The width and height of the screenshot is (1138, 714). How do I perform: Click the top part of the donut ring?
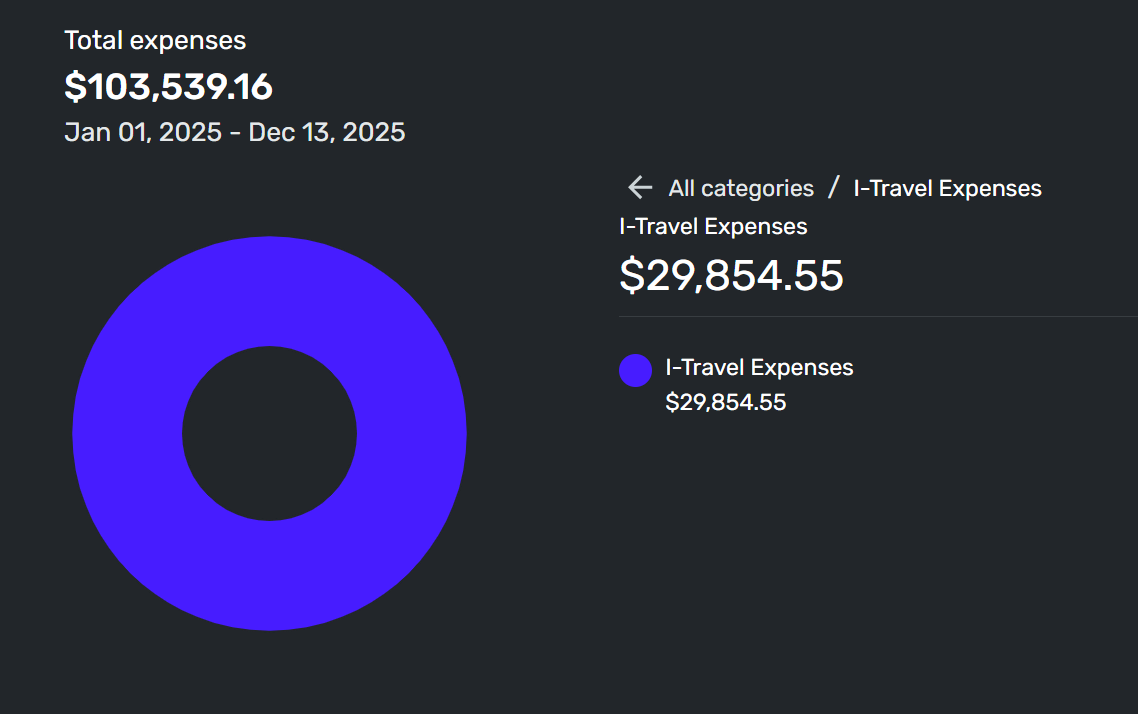point(269,290)
